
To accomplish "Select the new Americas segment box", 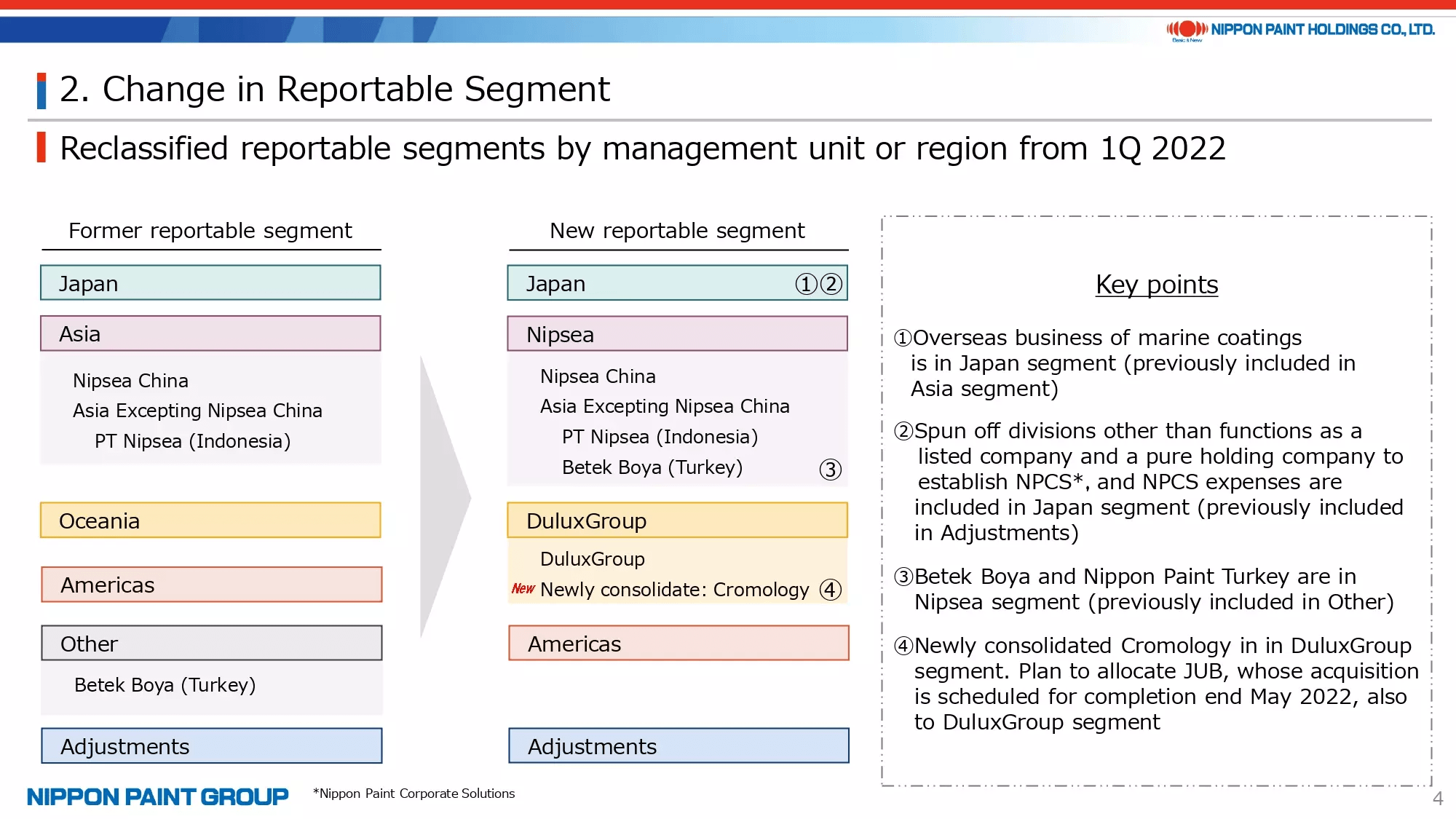I will click(x=679, y=643).
